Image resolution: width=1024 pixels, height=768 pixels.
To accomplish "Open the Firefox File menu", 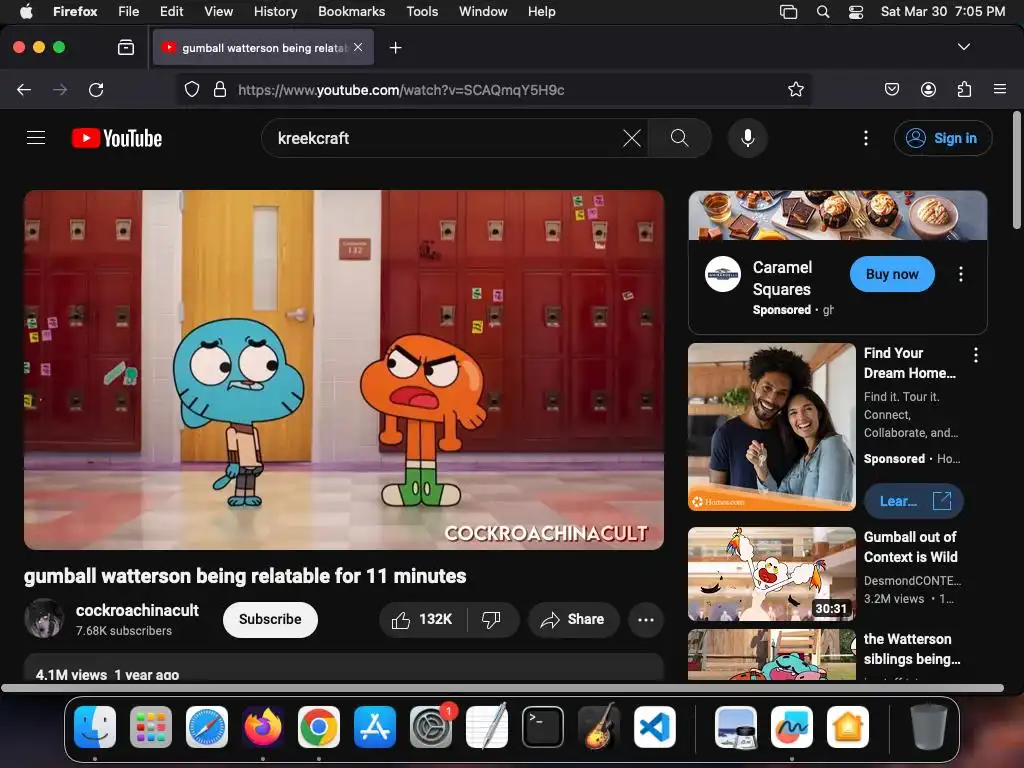I will [128, 11].
